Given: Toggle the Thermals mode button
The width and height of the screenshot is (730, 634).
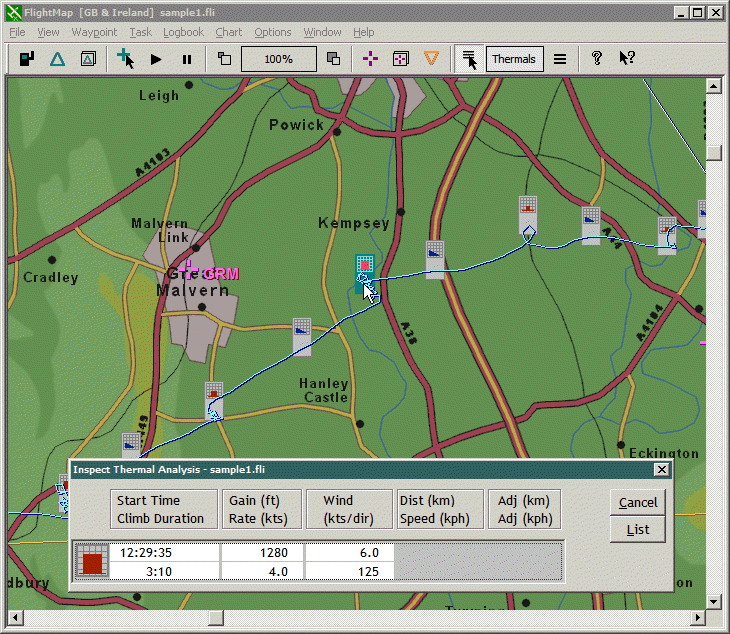Looking at the screenshot, I should pos(513,59).
